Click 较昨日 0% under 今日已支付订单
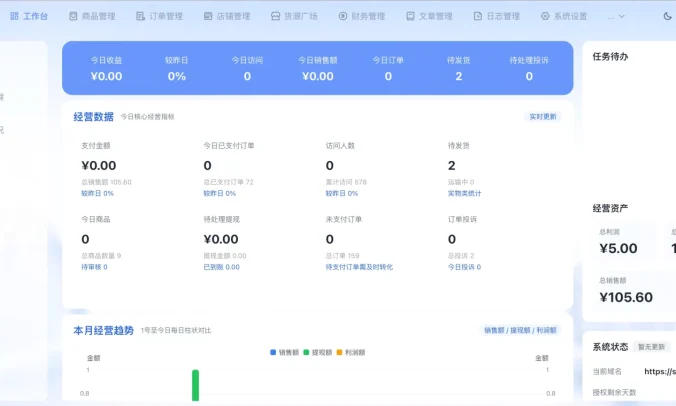This screenshot has width=676, height=406. 220,194
